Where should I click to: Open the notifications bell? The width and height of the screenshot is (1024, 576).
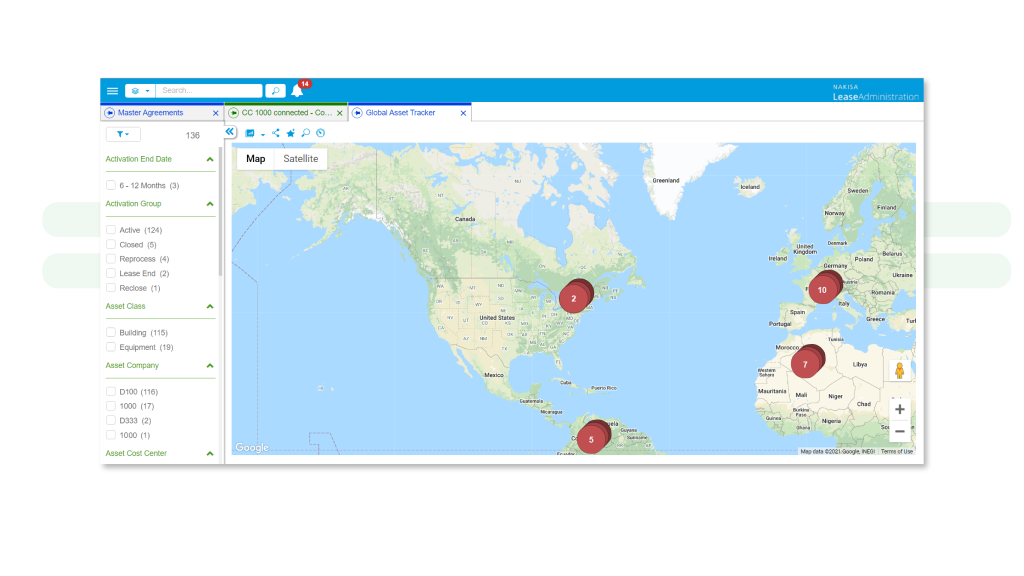coord(297,91)
